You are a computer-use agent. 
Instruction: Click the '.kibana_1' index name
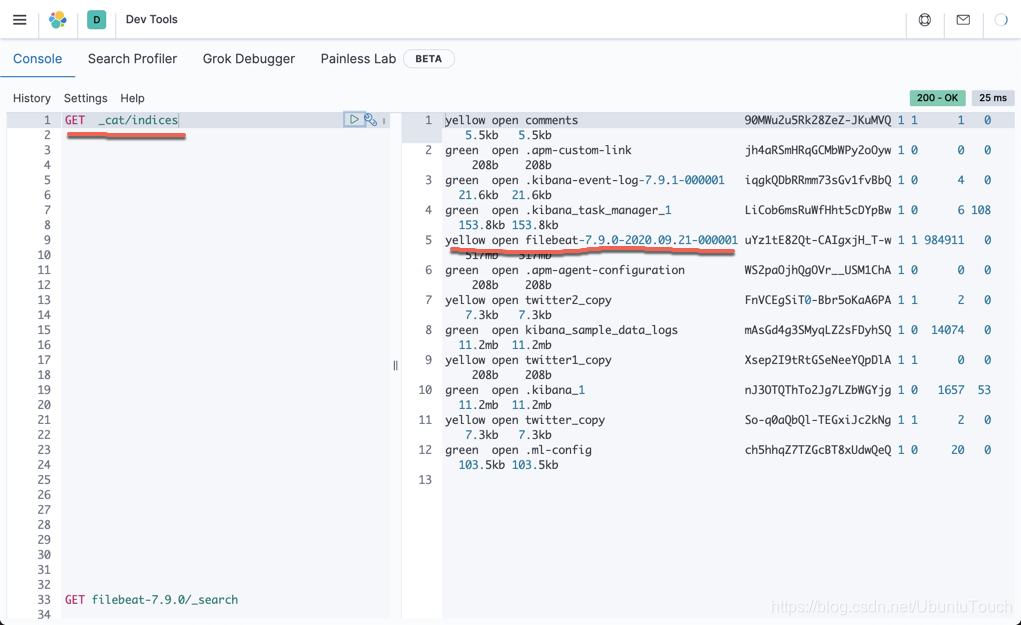(x=555, y=389)
